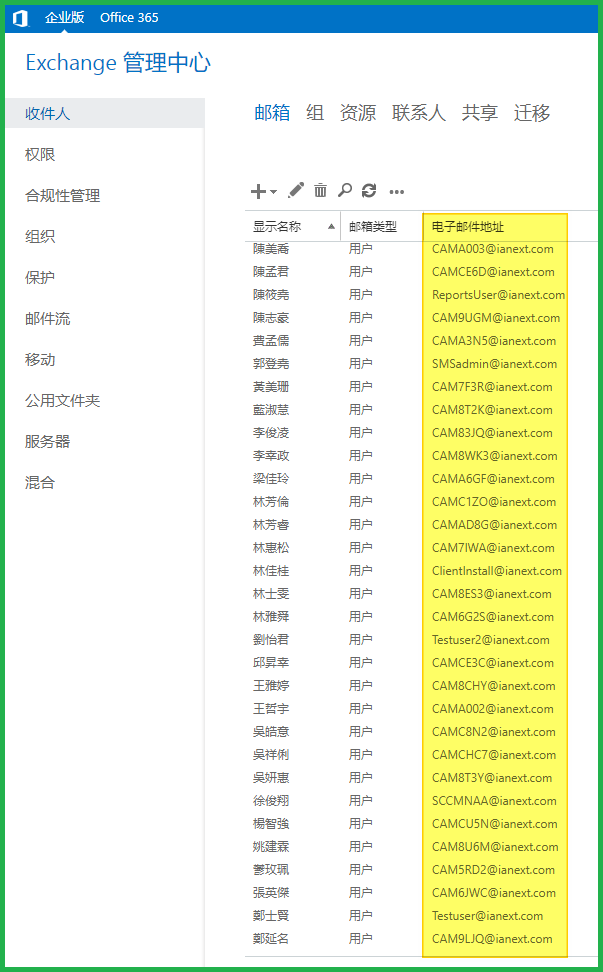Click the CAMCHC7@ianext.com address
603x972 pixels.
tap(494, 755)
